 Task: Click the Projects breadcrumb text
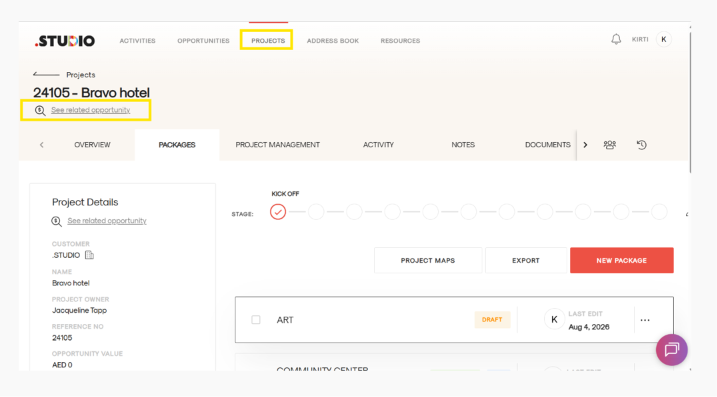[81, 75]
